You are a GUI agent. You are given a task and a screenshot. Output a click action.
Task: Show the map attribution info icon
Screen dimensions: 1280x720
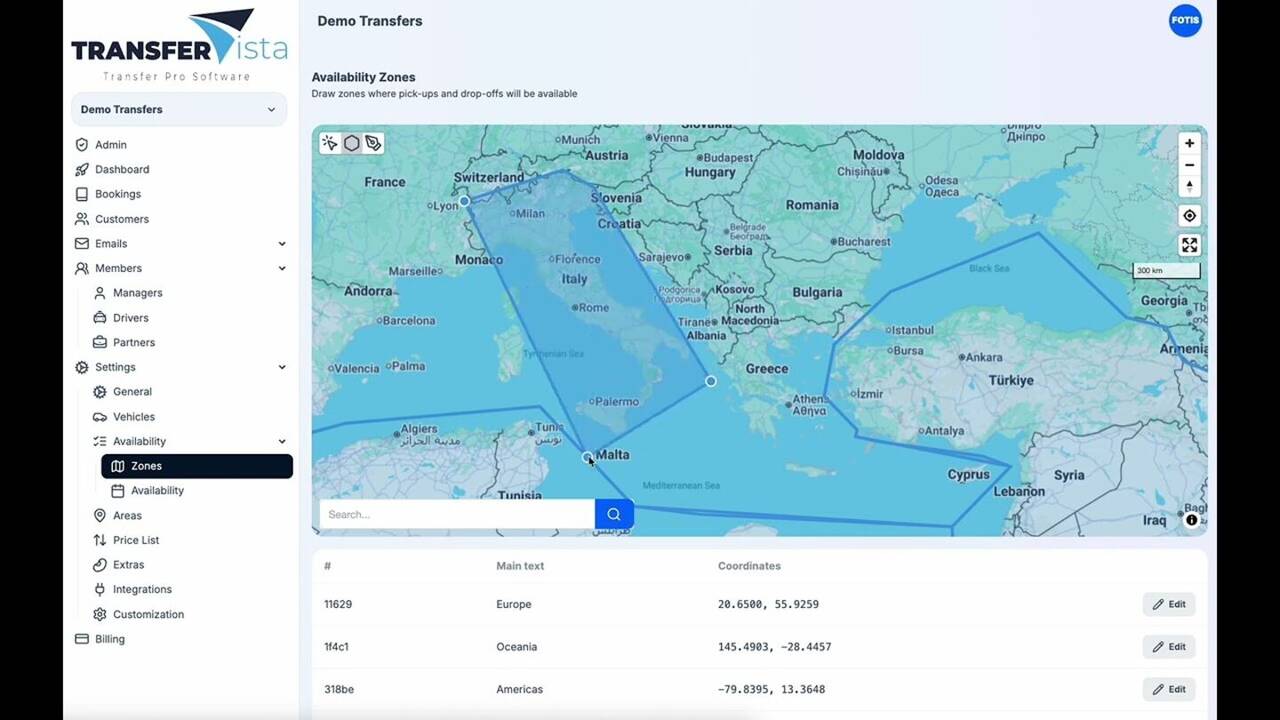pos(1191,520)
